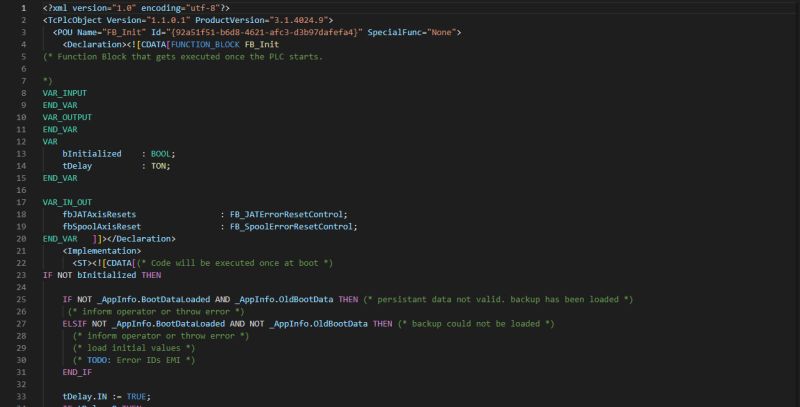Click the XML declaration on line 1
Image resolution: width=800 pixels, height=407 pixels.
coord(136,8)
